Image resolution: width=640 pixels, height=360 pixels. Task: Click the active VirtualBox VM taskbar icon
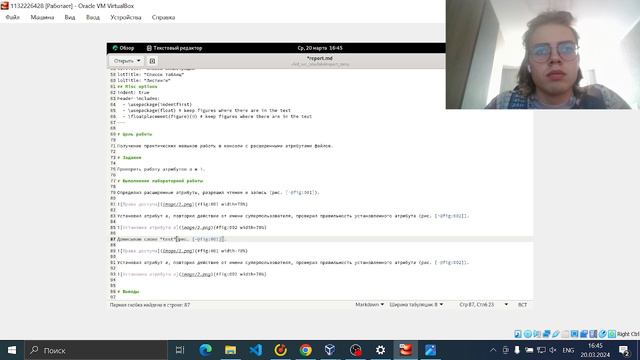pos(406,350)
